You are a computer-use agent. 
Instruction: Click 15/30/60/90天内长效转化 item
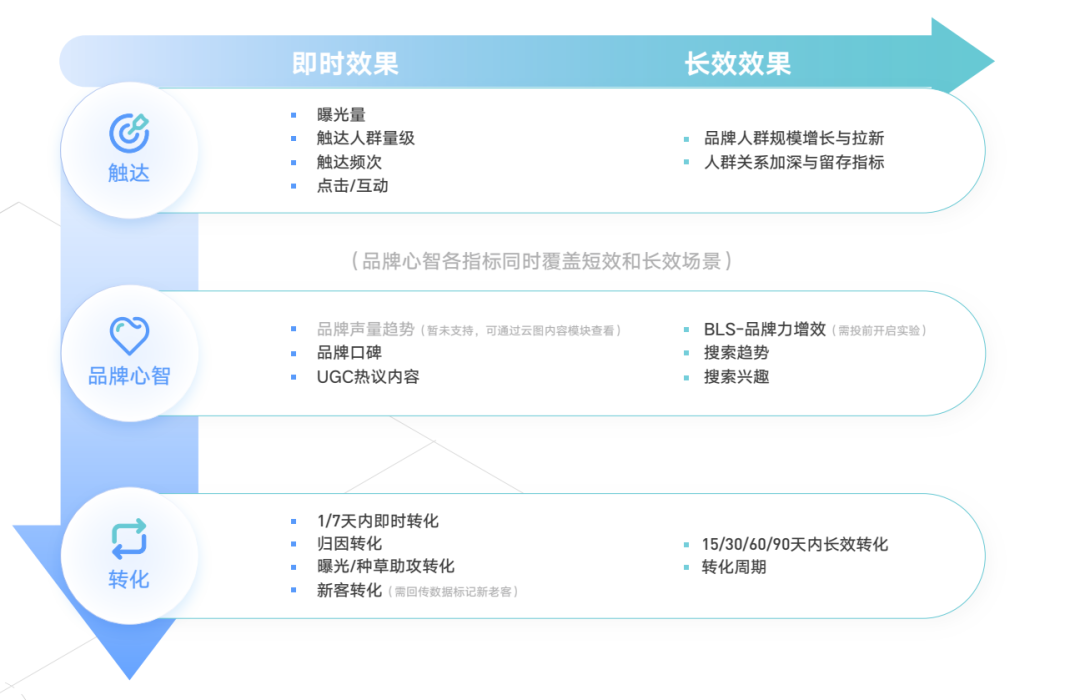point(795,544)
